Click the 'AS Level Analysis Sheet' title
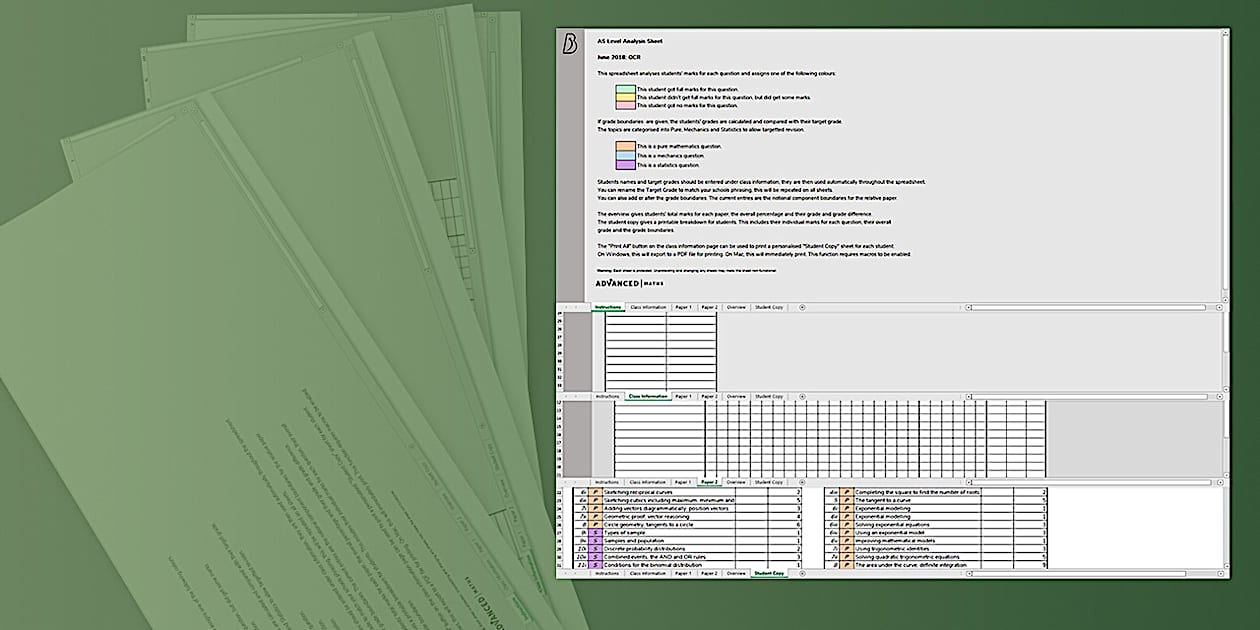This screenshot has width=1260, height=630. (x=629, y=41)
